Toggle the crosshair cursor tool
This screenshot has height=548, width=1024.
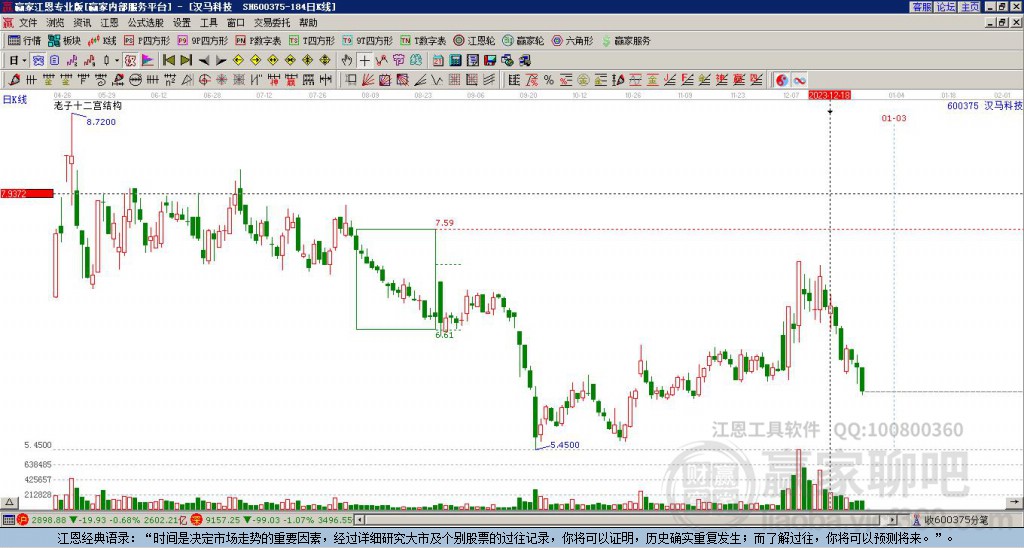364,60
